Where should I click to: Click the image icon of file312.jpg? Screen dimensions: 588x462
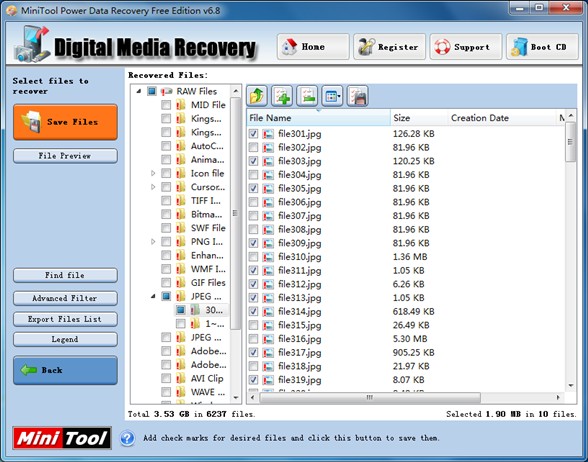click(x=268, y=284)
